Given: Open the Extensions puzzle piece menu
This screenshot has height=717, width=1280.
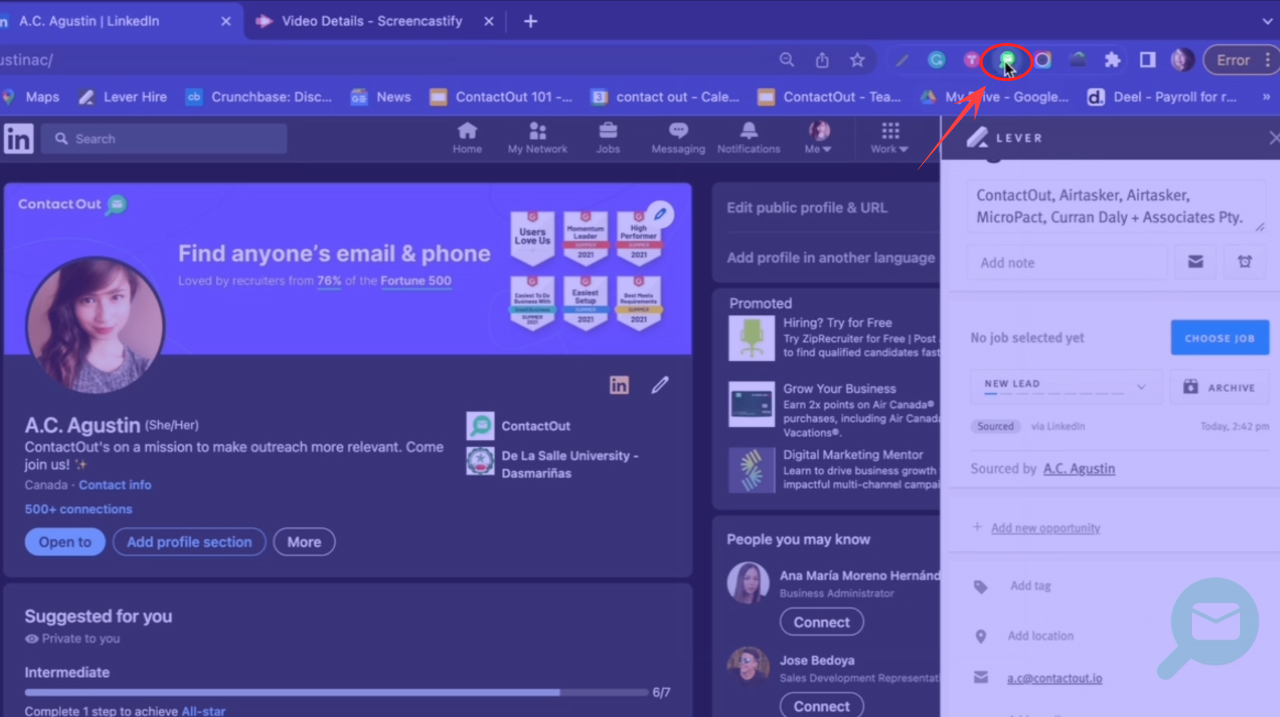Looking at the screenshot, I should 1112,60.
